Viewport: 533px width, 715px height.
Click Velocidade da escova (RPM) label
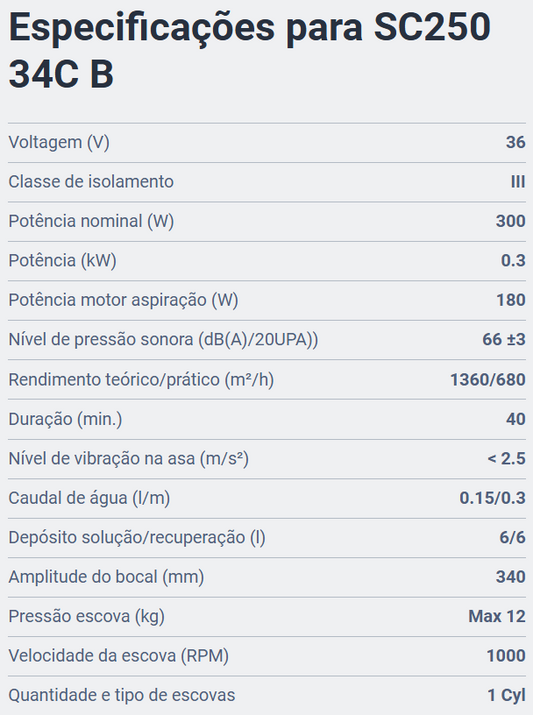tap(119, 656)
